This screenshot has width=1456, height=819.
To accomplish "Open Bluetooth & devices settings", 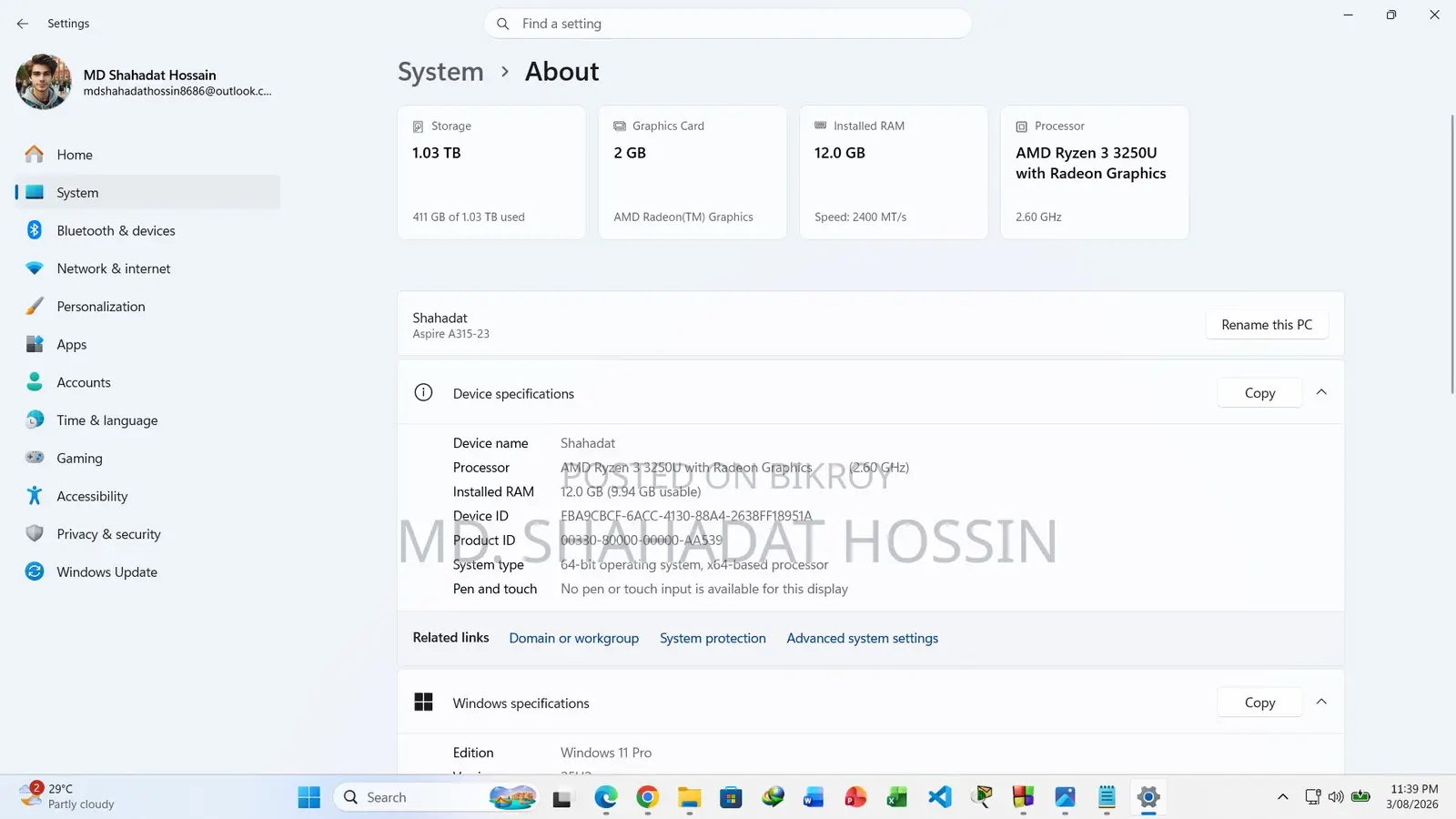I will coord(147,230).
